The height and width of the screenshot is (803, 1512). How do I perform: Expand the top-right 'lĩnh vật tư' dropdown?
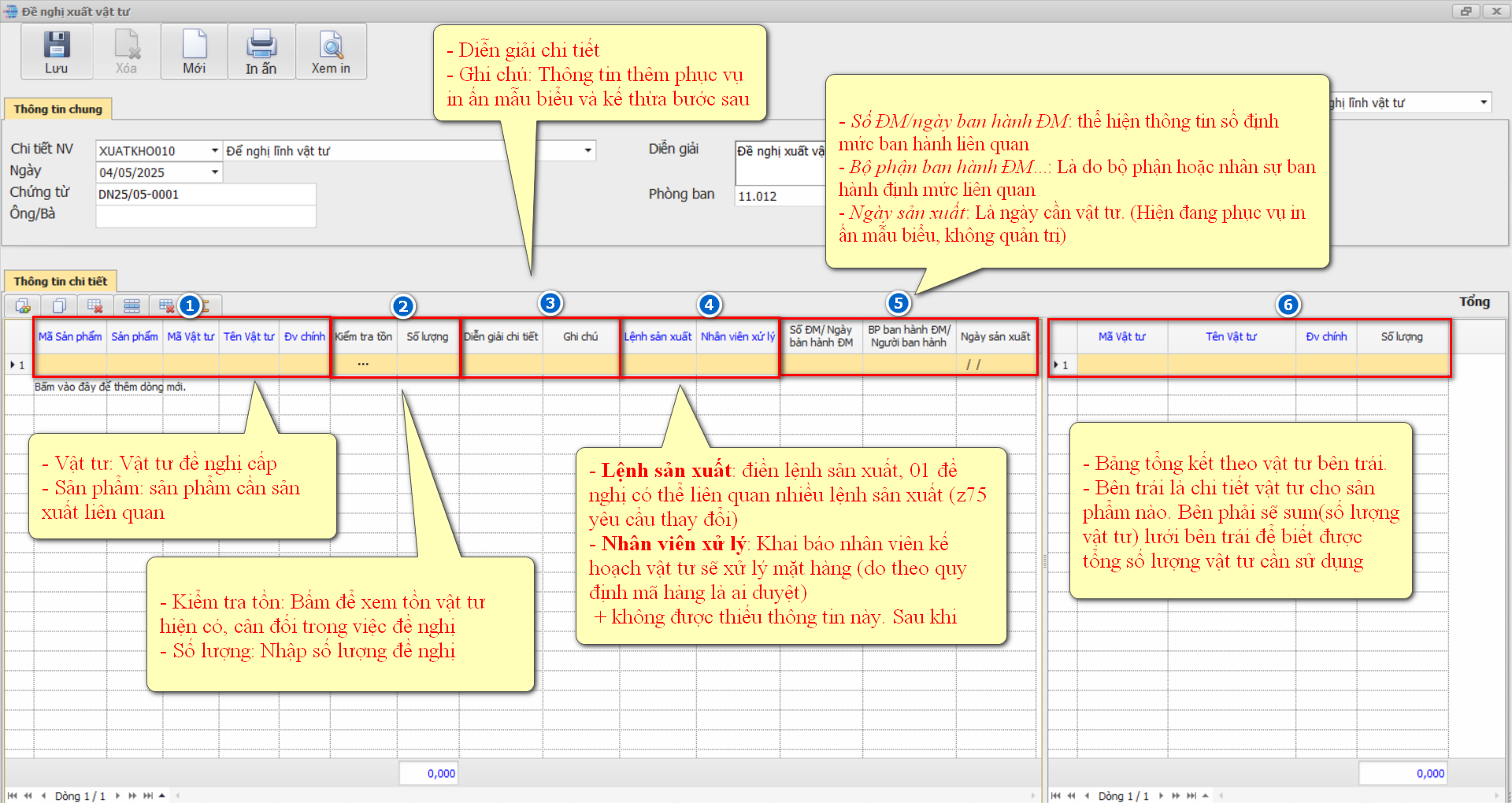click(1483, 102)
